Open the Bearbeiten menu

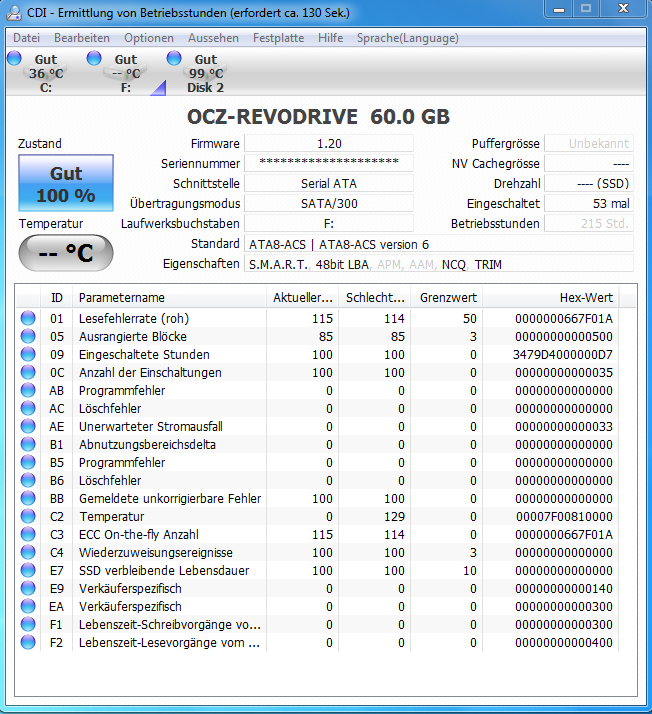82,38
